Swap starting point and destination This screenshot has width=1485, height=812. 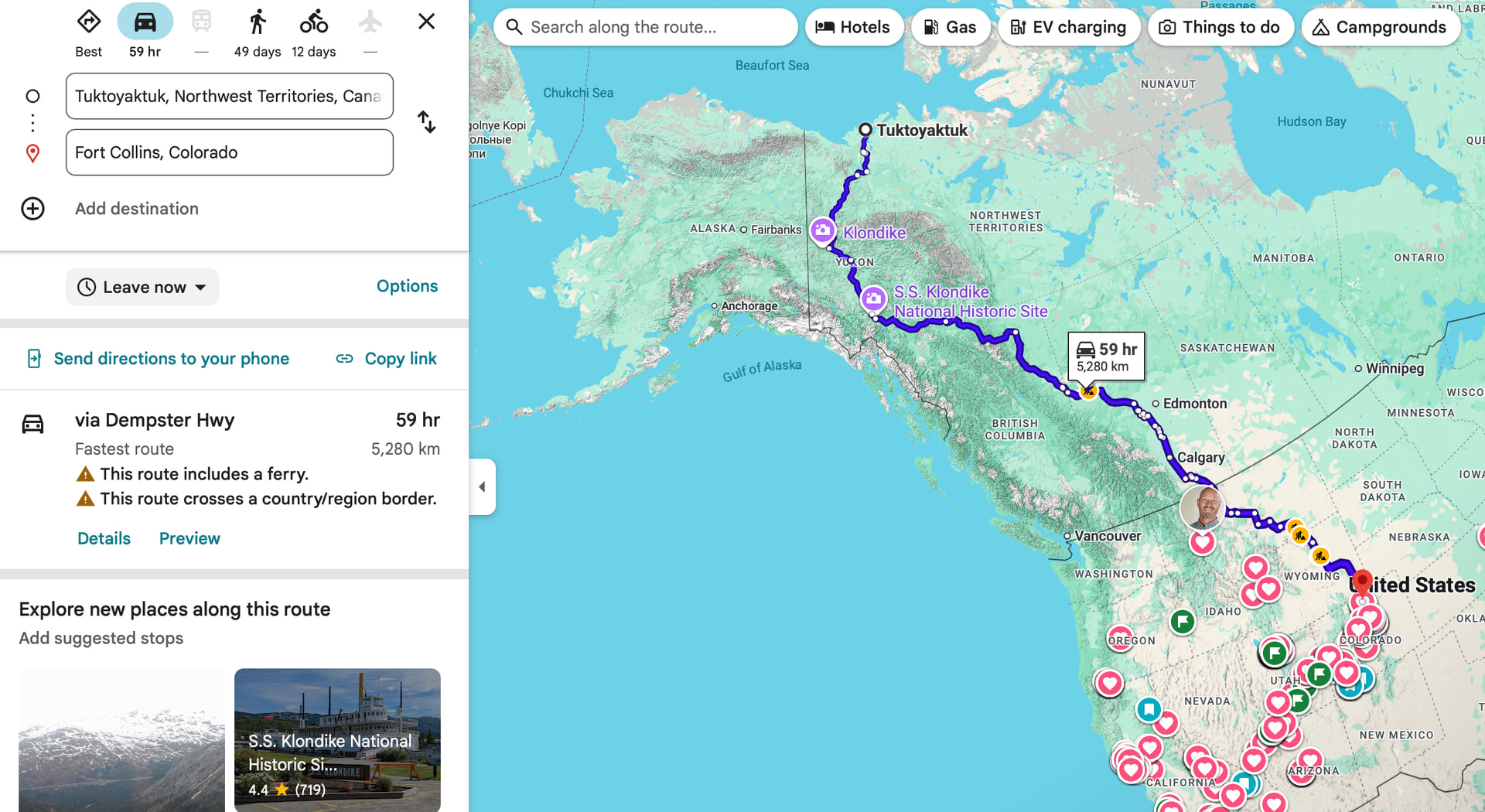(x=426, y=122)
